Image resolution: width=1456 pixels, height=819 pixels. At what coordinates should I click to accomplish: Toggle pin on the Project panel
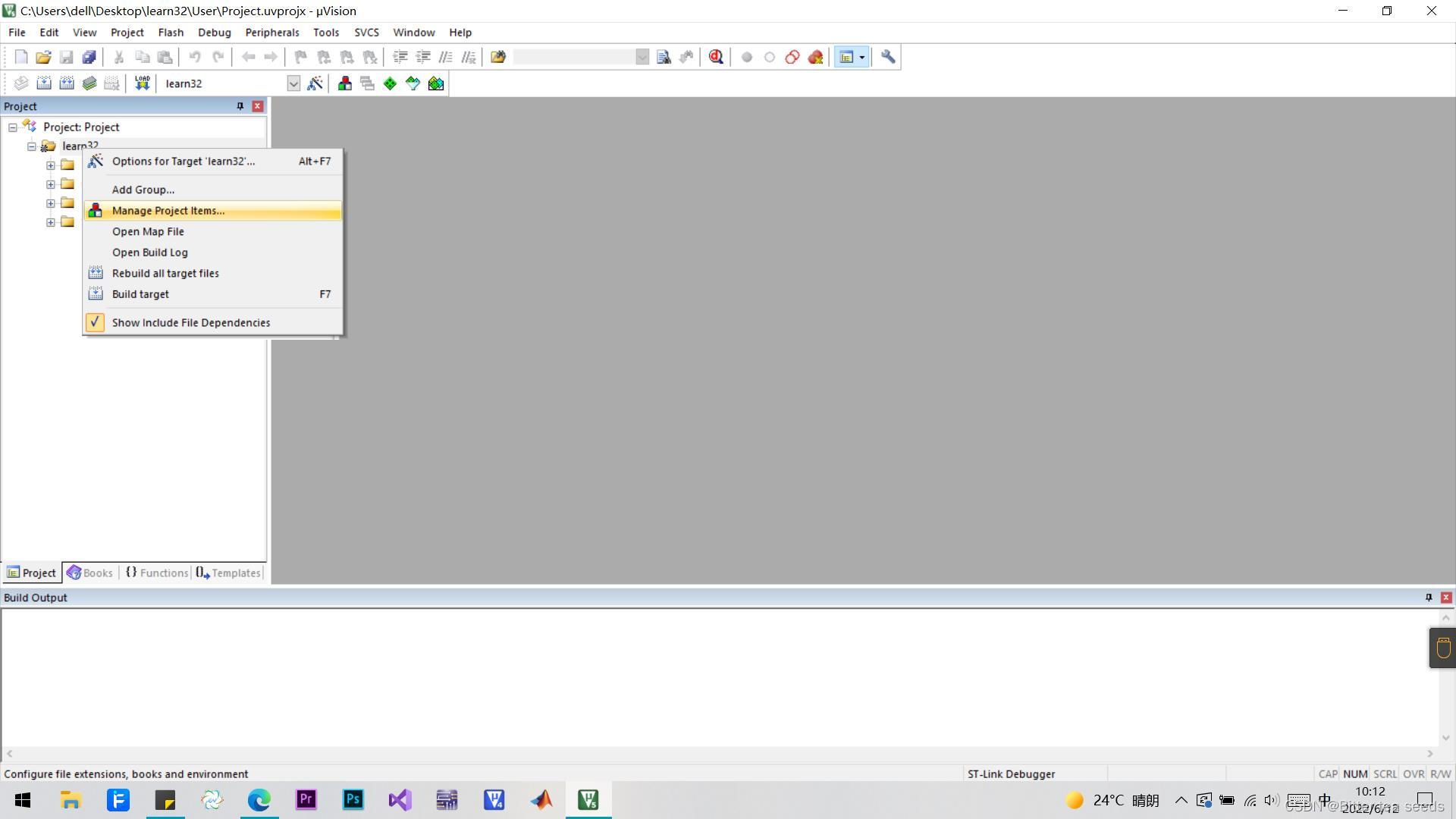[240, 106]
